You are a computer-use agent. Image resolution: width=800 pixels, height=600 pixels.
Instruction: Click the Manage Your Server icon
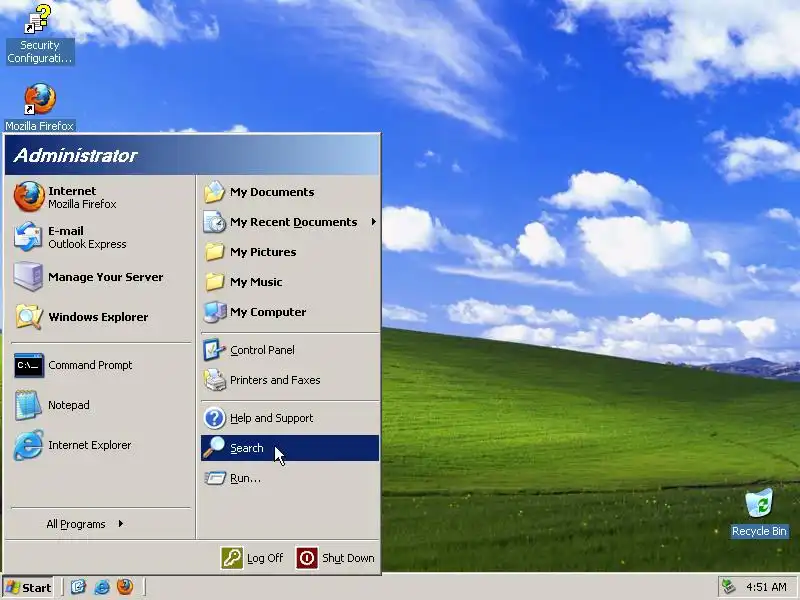click(28, 277)
